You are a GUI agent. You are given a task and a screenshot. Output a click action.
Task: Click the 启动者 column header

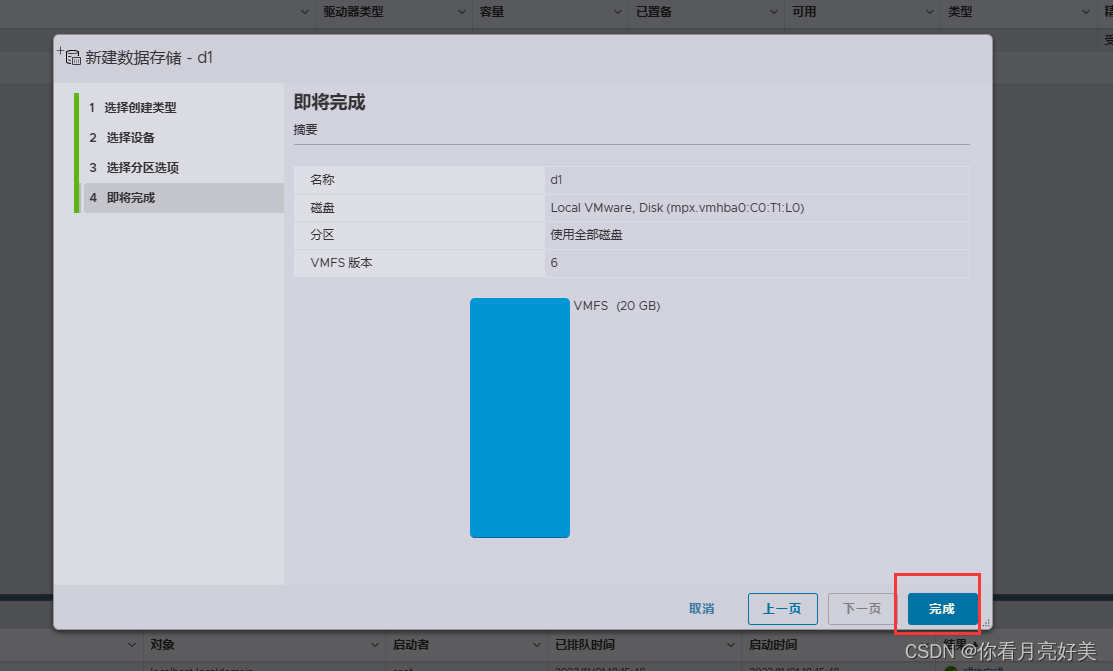[411, 645]
